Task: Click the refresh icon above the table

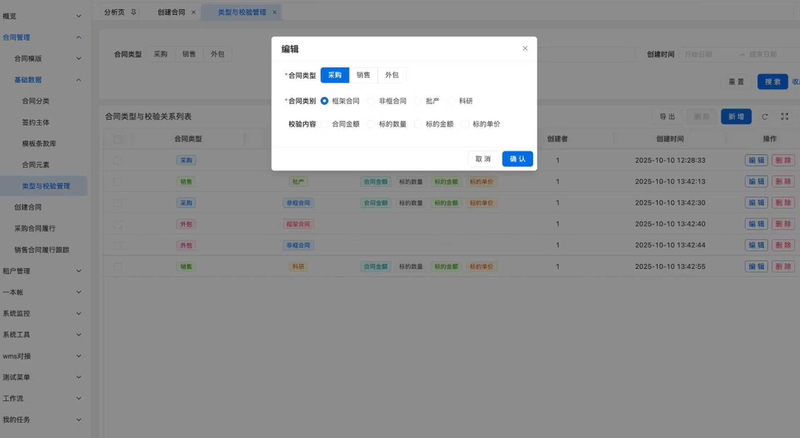Action: (x=765, y=117)
